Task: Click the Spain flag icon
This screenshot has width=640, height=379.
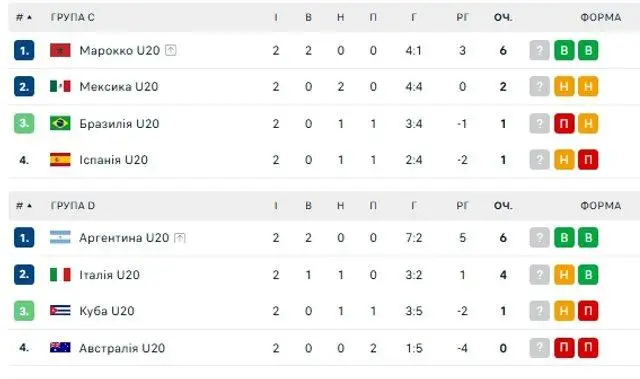Action: tap(60, 160)
